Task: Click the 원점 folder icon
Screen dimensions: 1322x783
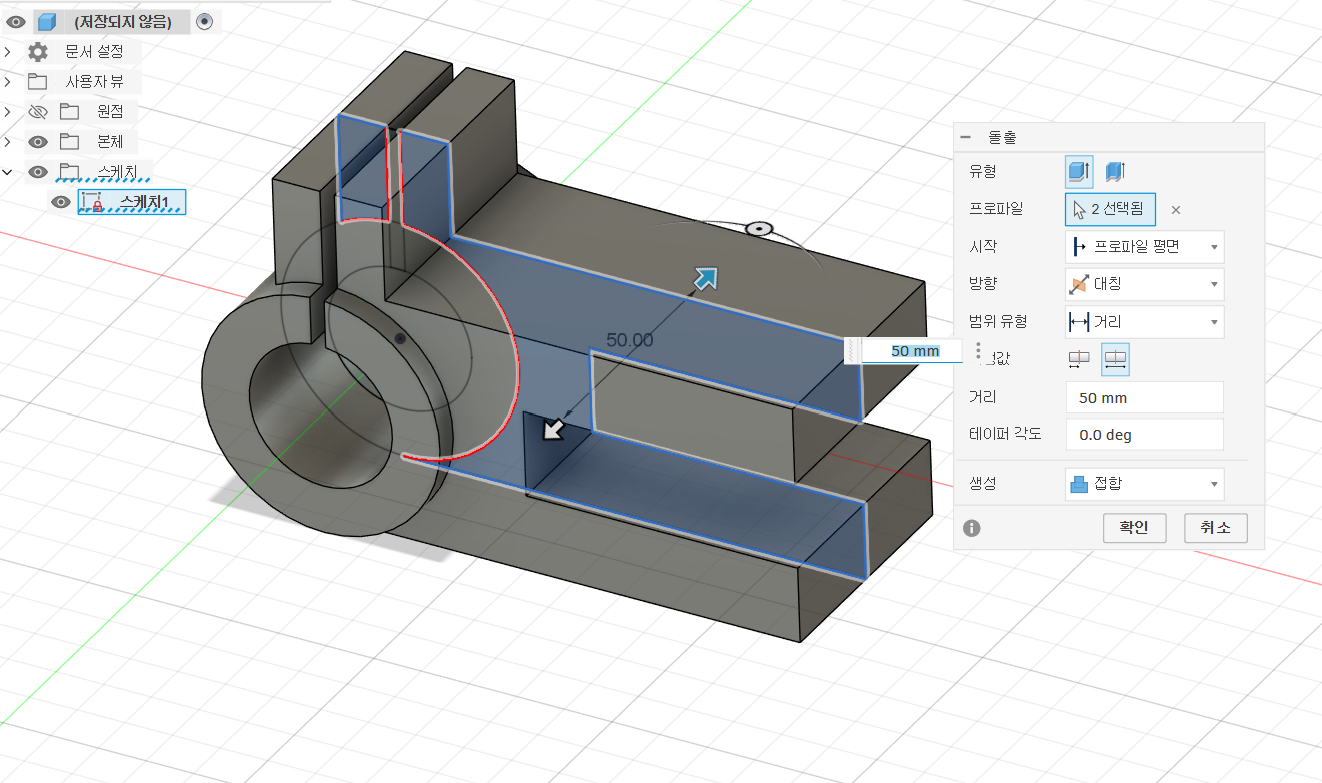Action: (69, 111)
